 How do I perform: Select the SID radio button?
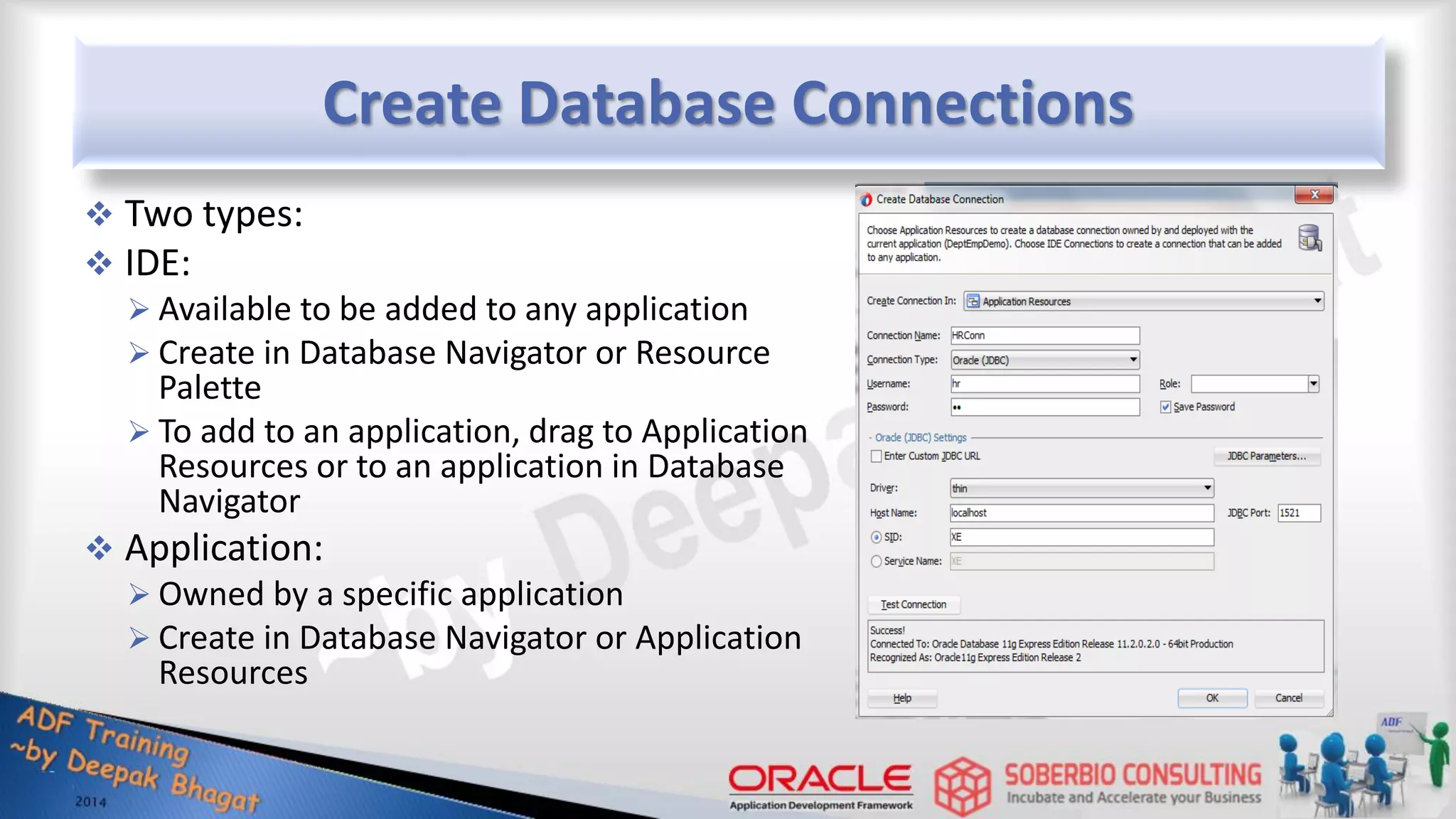tap(876, 537)
